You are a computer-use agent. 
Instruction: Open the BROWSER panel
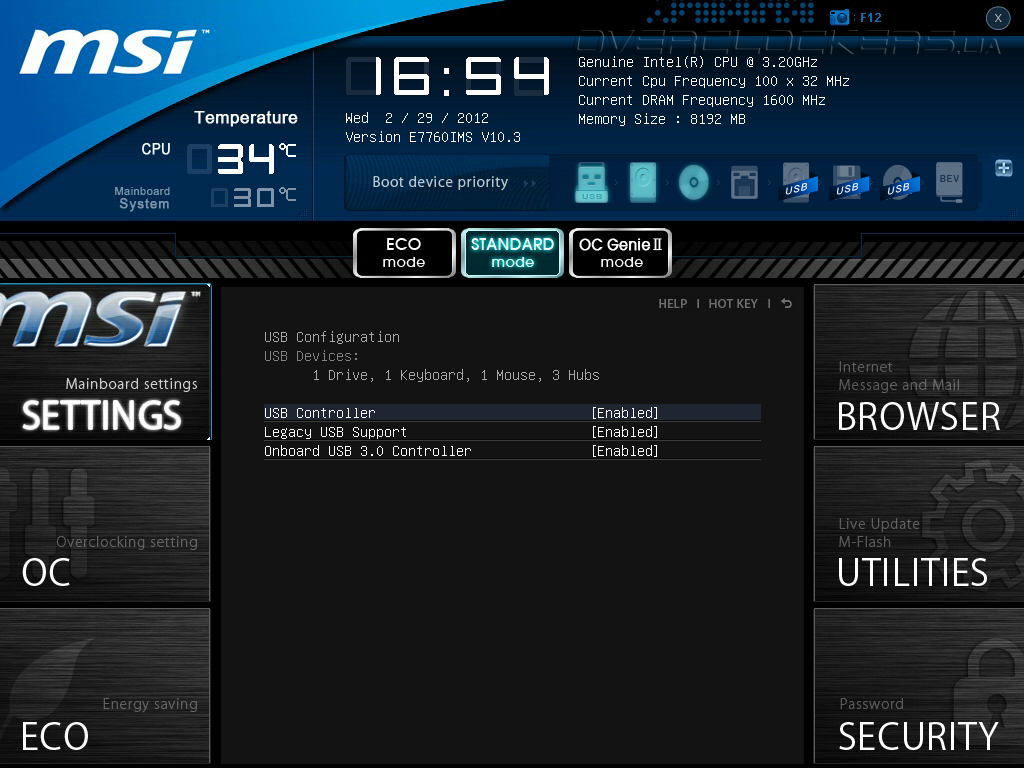click(919, 362)
